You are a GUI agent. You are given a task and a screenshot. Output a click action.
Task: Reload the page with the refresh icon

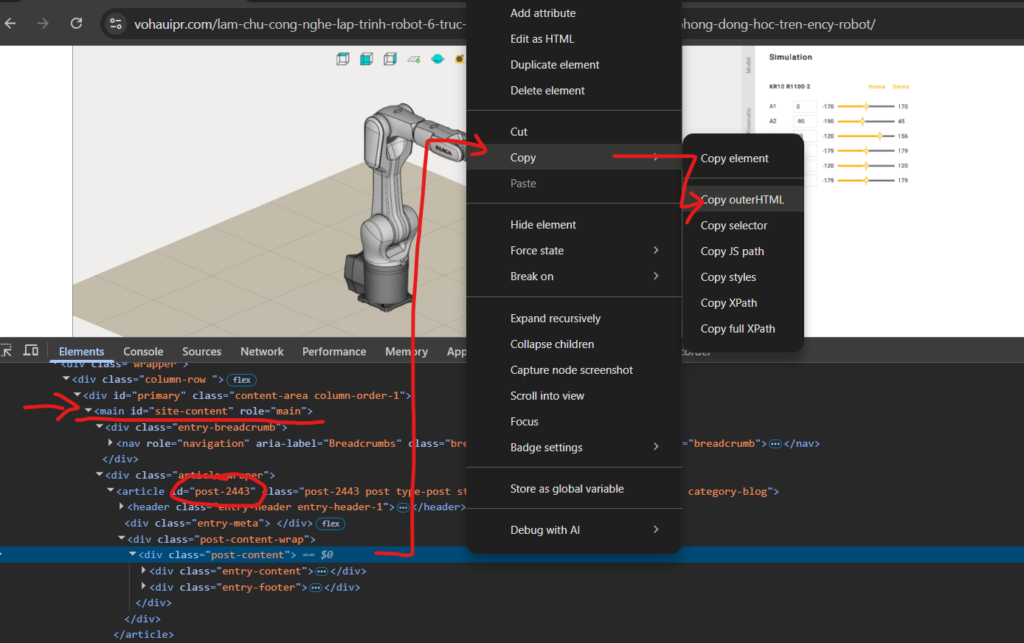coord(76,23)
